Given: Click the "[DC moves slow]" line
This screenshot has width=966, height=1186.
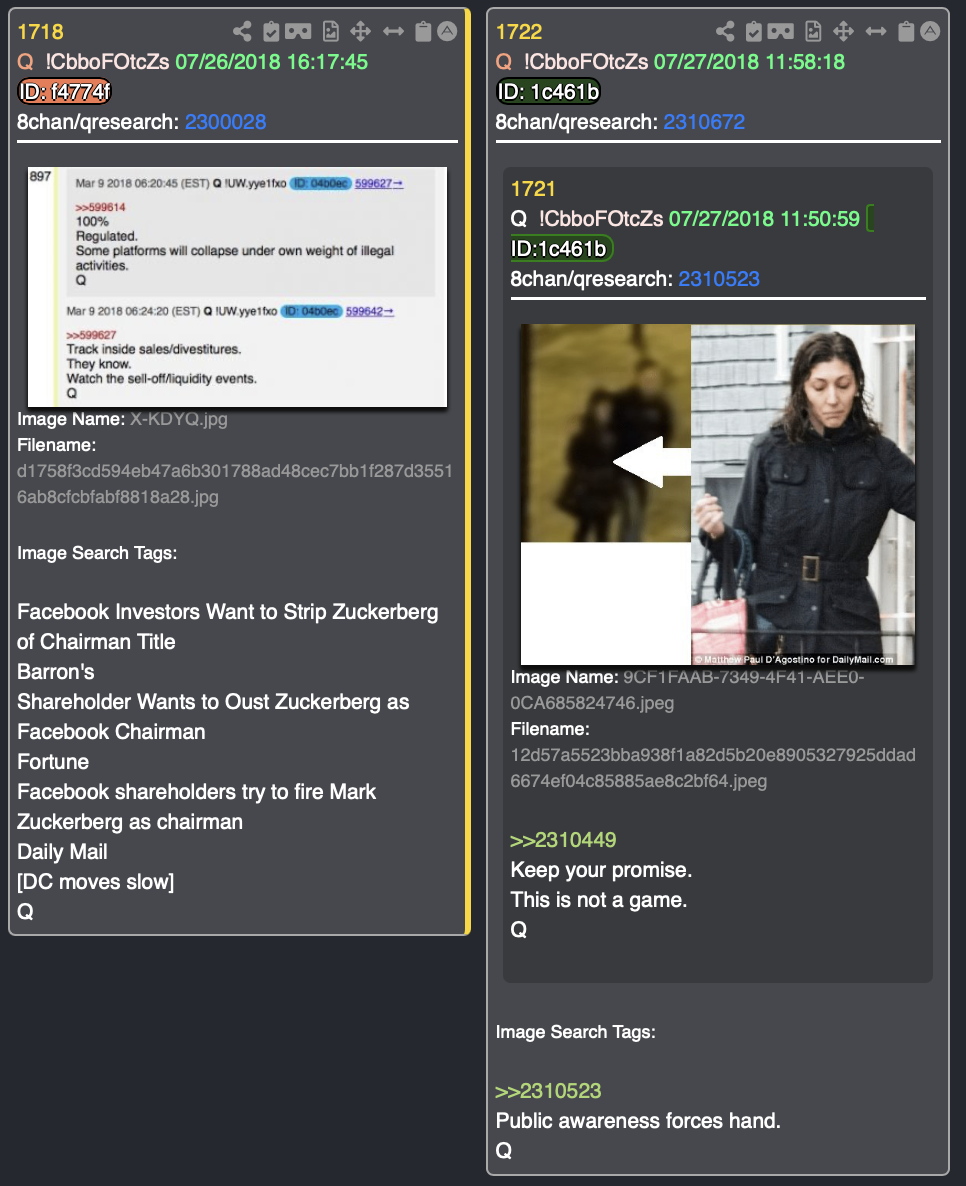Looking at the screenshot, I should [95, 882].
